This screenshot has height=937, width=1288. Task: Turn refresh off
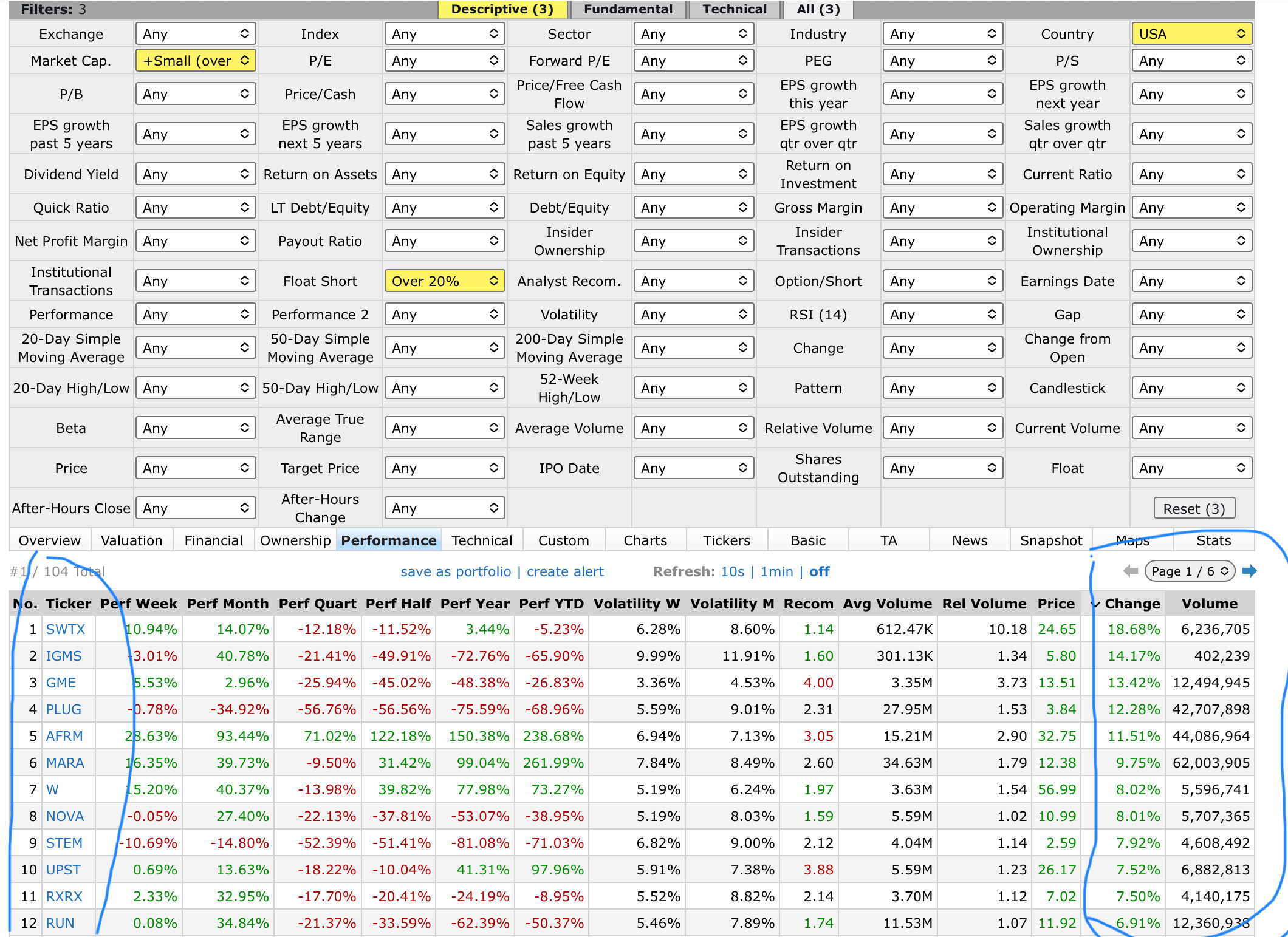coord(819,571)
